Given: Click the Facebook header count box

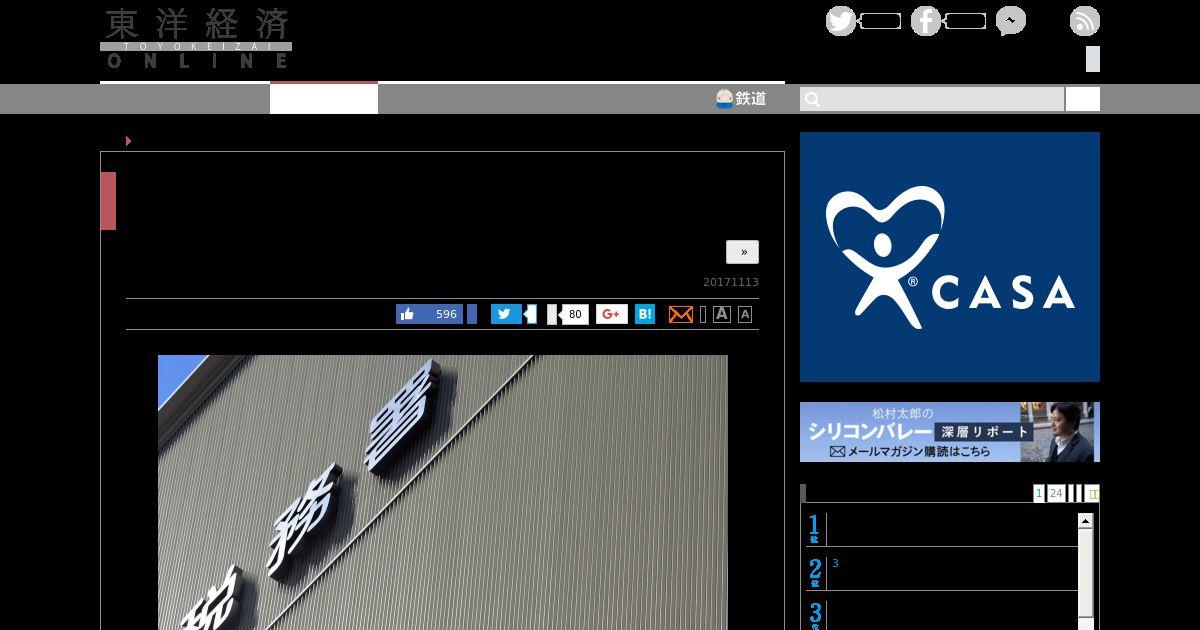Looking at the screenshot, I should pyautogui.click(x=965, y=21).
